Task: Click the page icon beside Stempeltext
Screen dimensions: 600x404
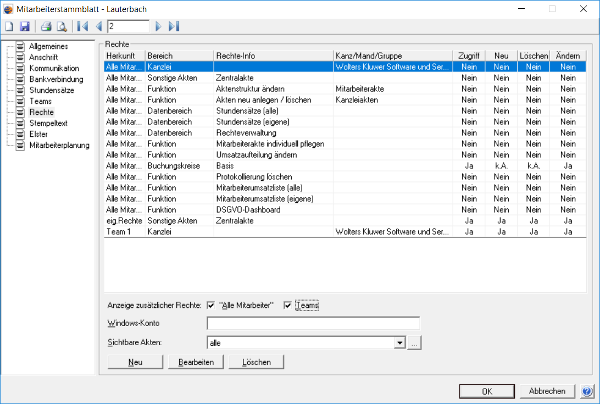Action: click(x=20, y=123)
